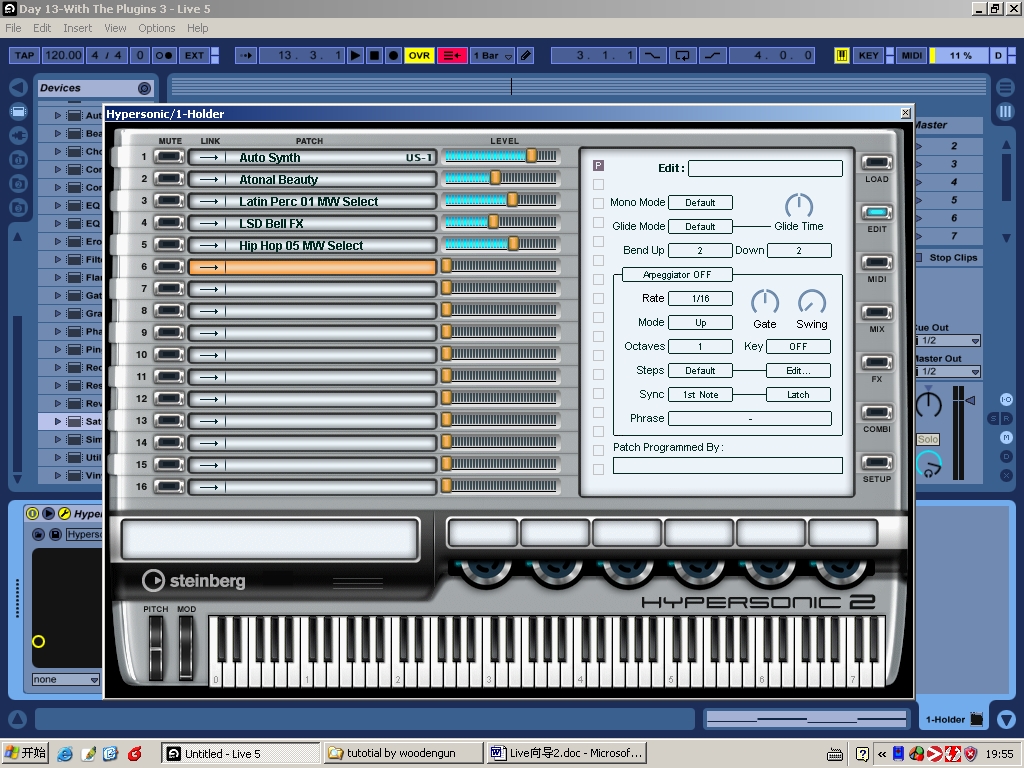Open the arpeggiator Mode Up dropdown

[x=700, y=323]
